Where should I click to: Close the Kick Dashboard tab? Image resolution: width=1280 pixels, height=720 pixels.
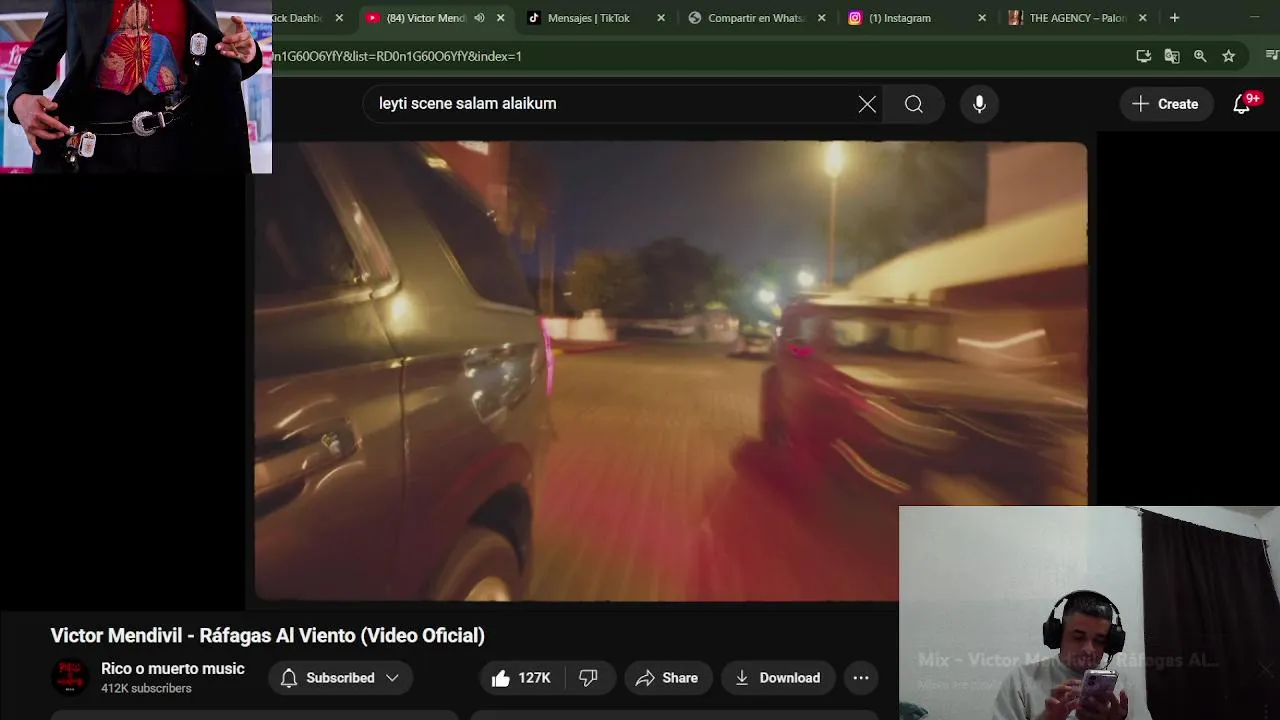pyautogui.click(x=339, y=18)
